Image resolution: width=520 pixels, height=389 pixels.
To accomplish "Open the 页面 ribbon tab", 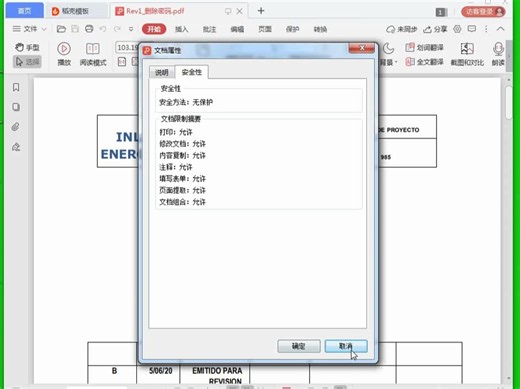I will pyautogui.click(x=265, y=29).
